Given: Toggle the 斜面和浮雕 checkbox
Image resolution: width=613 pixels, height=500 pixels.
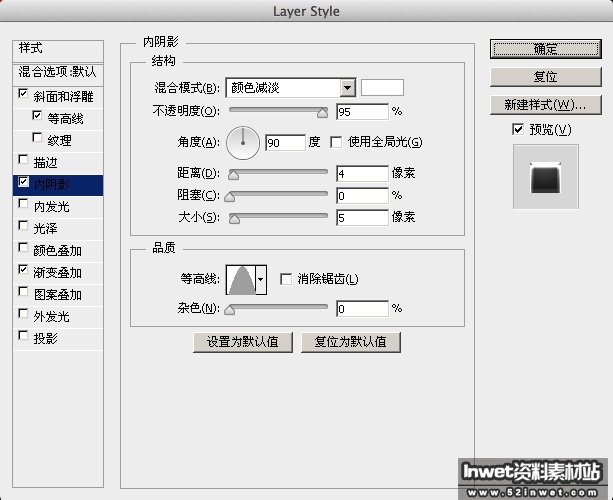Looking at the screenshot, I should coord(23,94).
